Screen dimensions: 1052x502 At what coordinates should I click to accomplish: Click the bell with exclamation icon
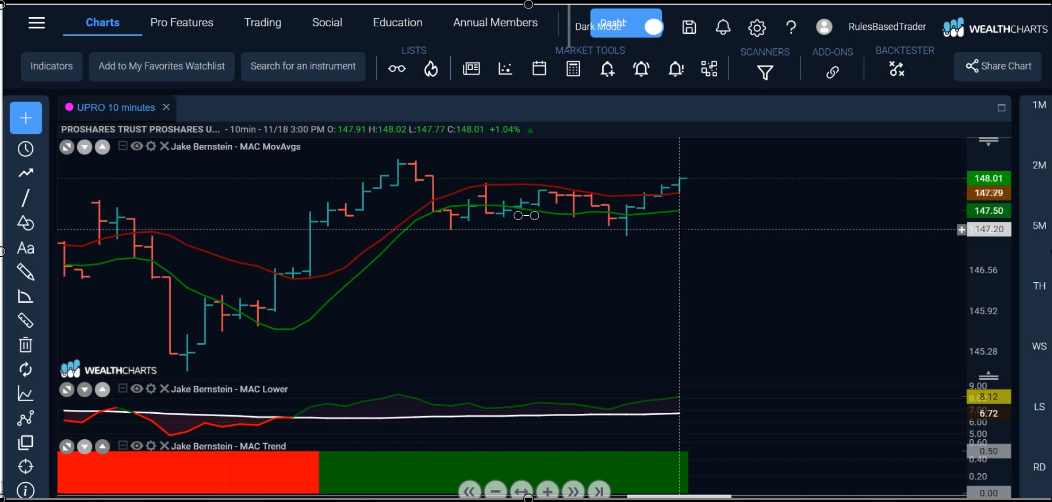pyautogui.click(x=676, y=68)
